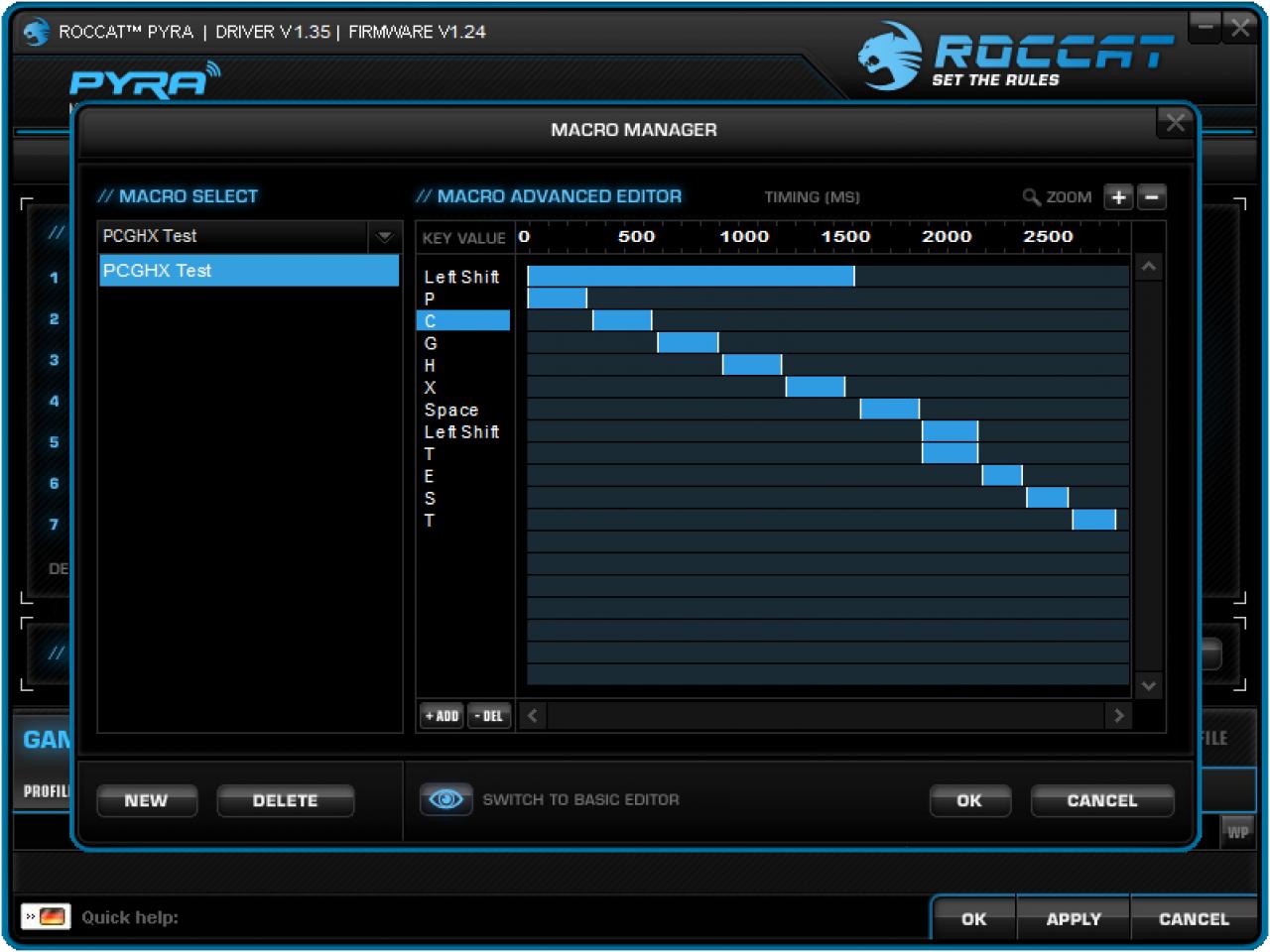Image resolution: width=1270 pixels, height=952 pixels.
Task: Click the language flag icon in quick help
Action: [x=46, y=916]
